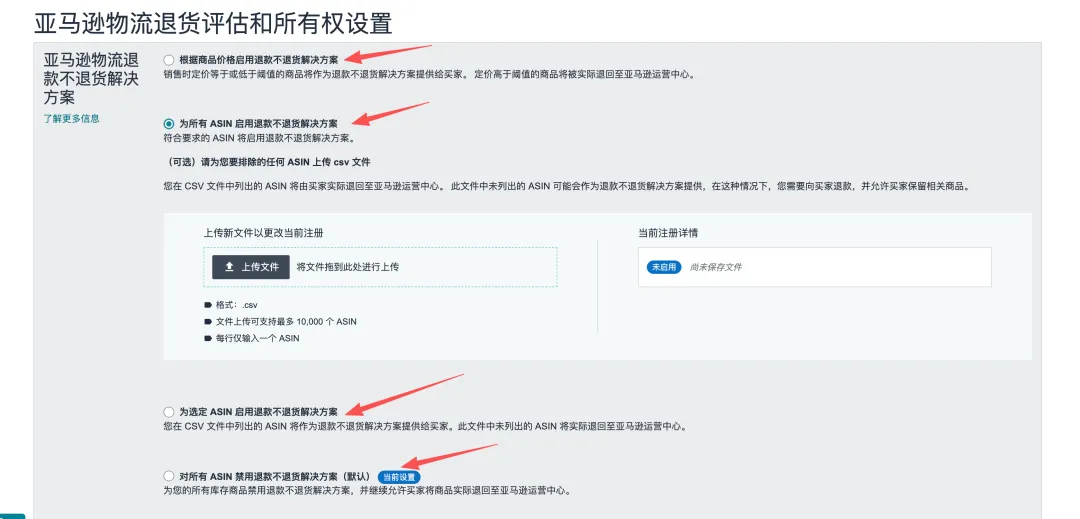The width and height of the screenshot is (1080, 519).
Task: Click the 文件上传可支持最多 10,000 个 ASIN text
Action: click(286, 321)
